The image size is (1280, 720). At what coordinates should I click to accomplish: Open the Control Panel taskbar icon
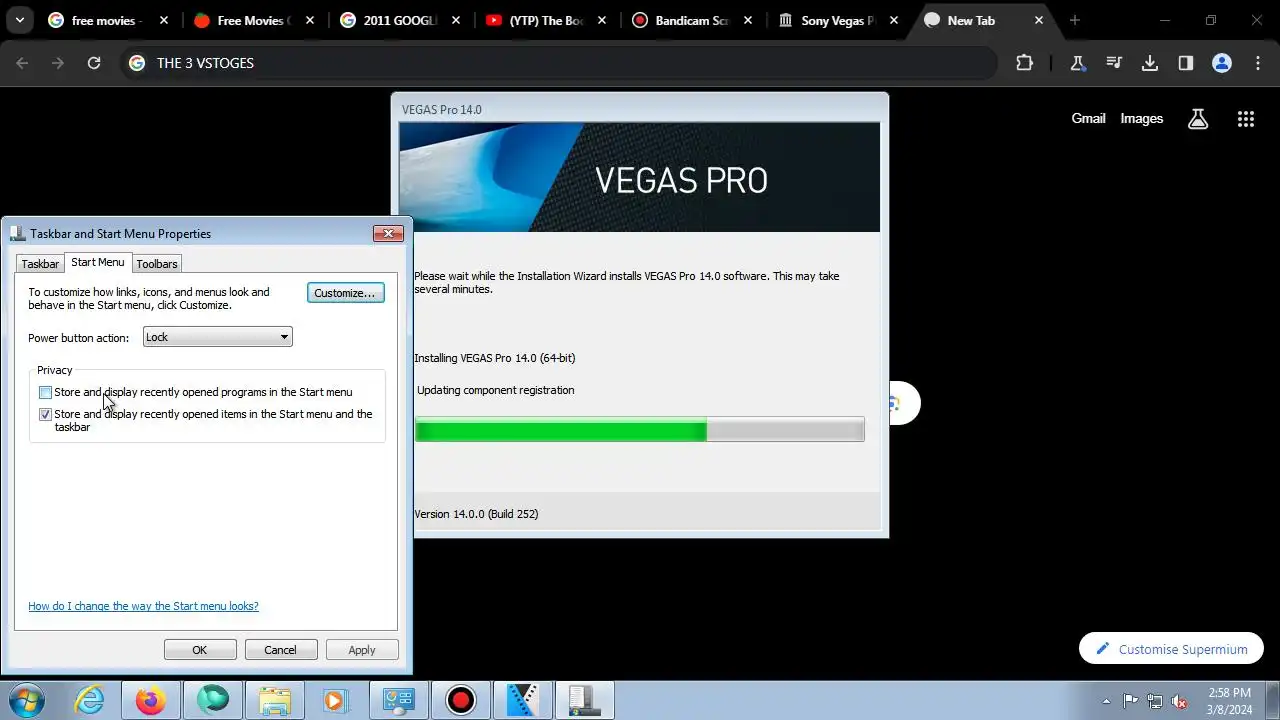click(399, 700)
